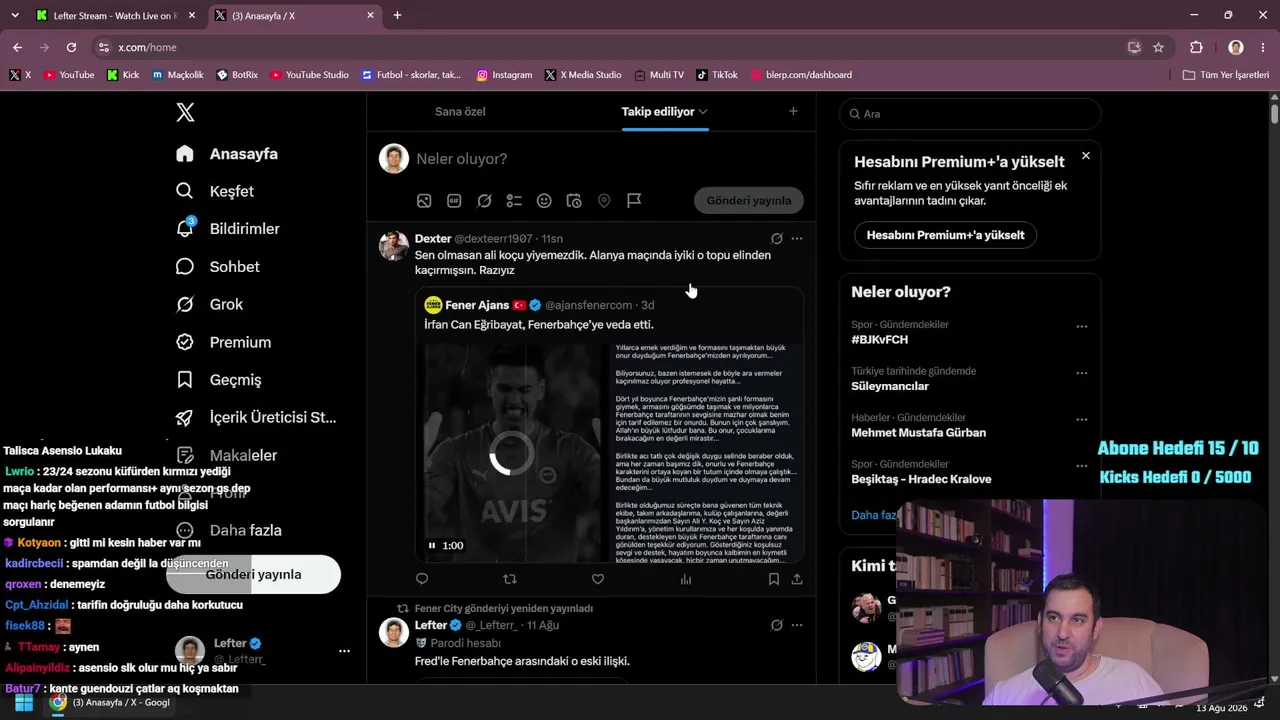Add a poll to the new post
The image size is (1280, 720).
click(x=514, y=201)
